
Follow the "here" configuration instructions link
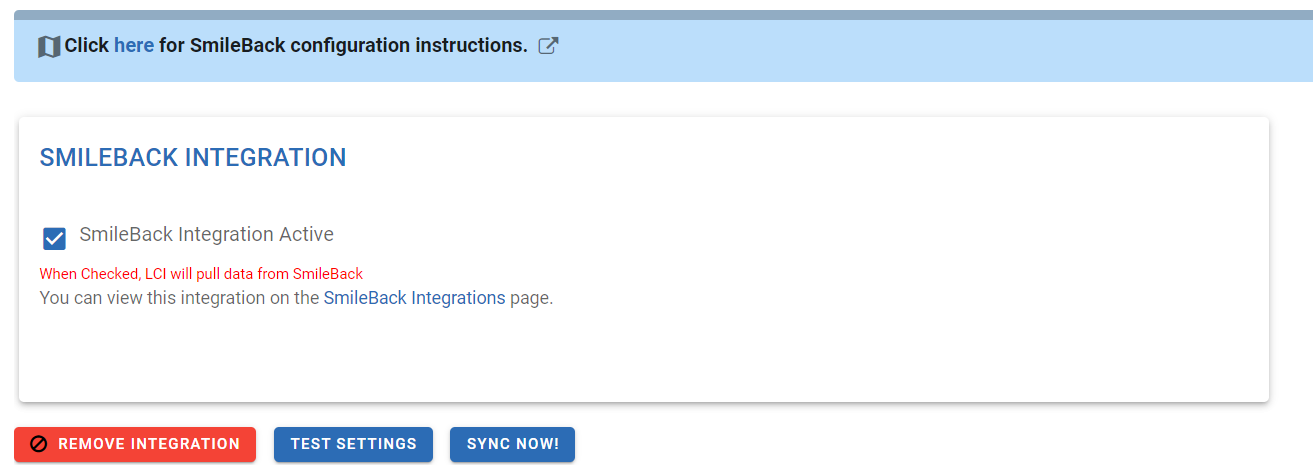pos(134,45)
